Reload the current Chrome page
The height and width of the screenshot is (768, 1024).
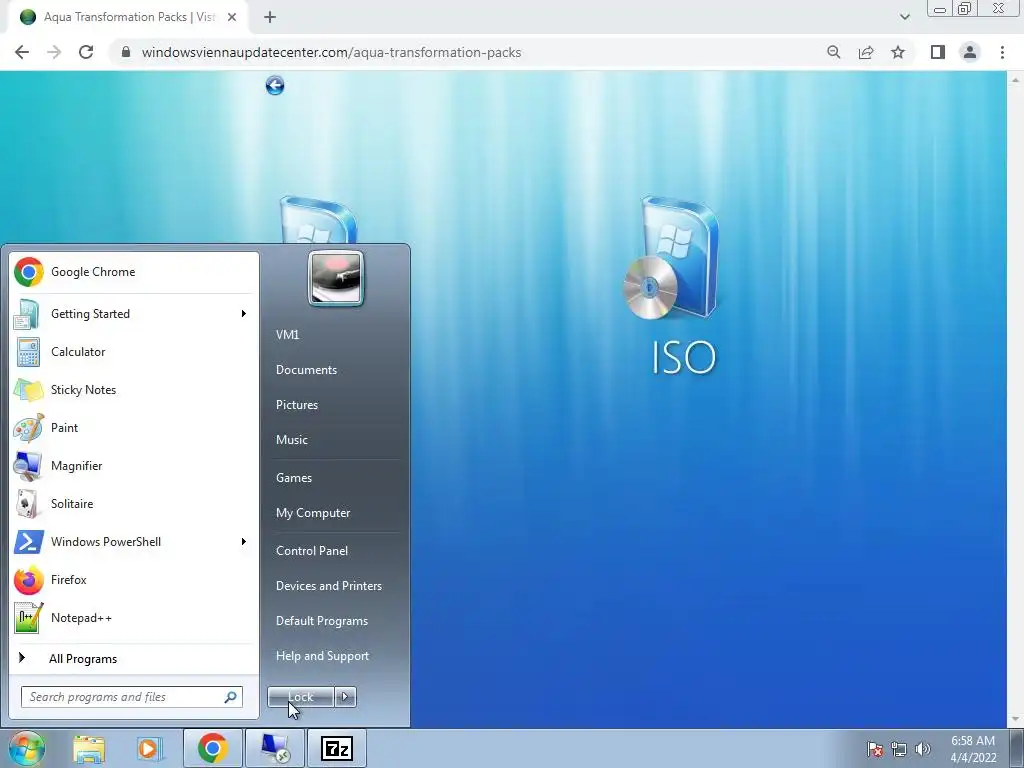point(86,52)
